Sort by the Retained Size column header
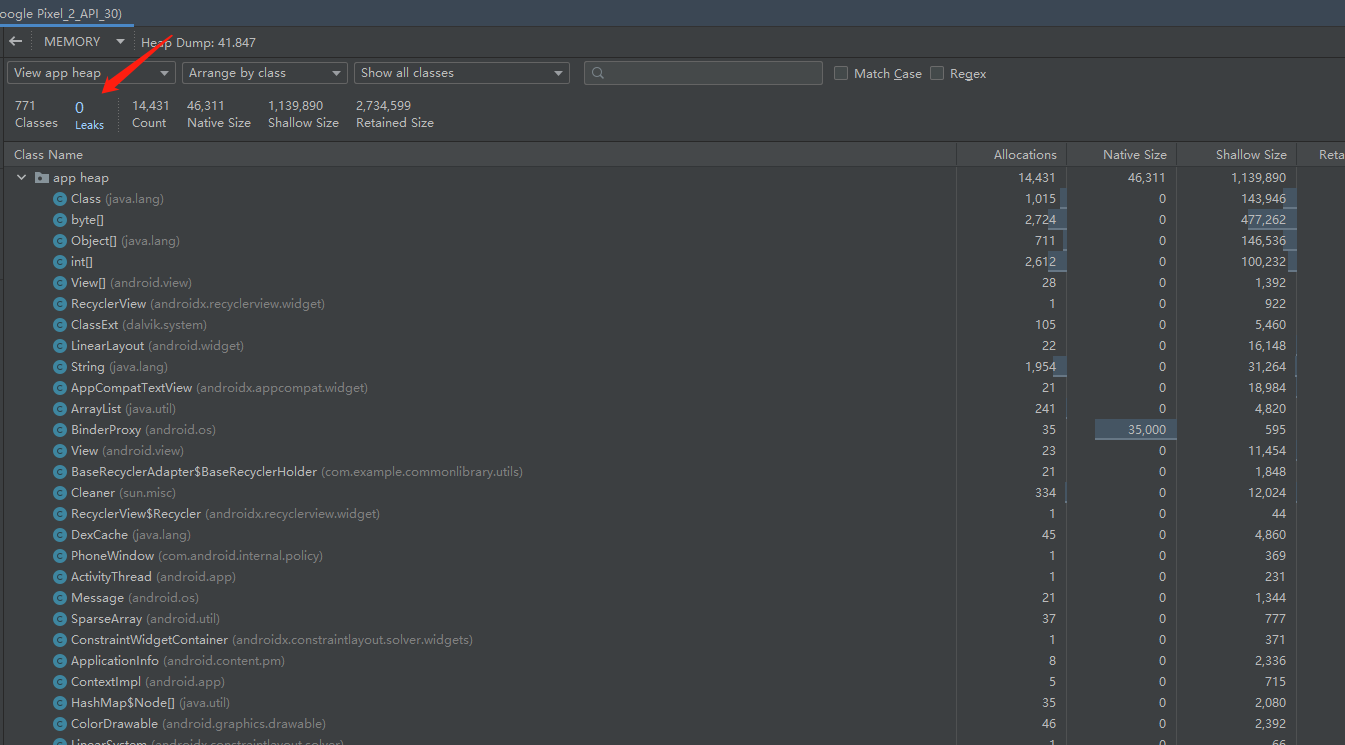Viewport: 1345px width, 745px height. coord(1331,154)
